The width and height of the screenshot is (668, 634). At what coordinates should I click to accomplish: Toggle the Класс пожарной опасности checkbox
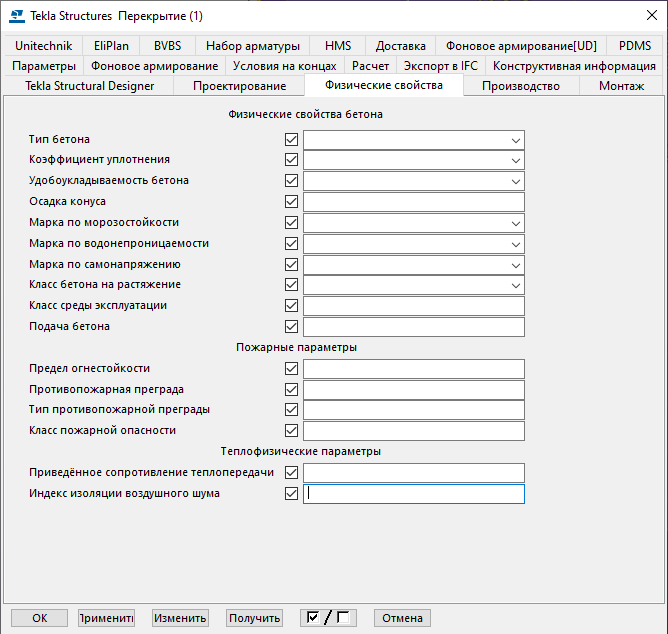coord(292,431)
